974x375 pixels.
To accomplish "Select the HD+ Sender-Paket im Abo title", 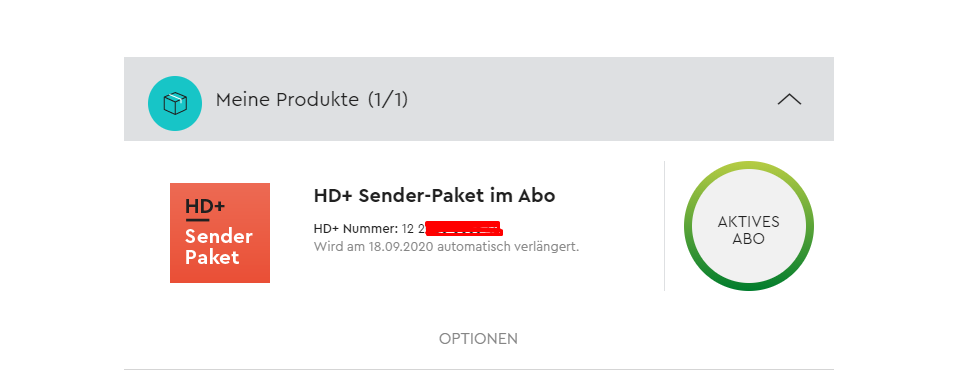I will [434, 196].
